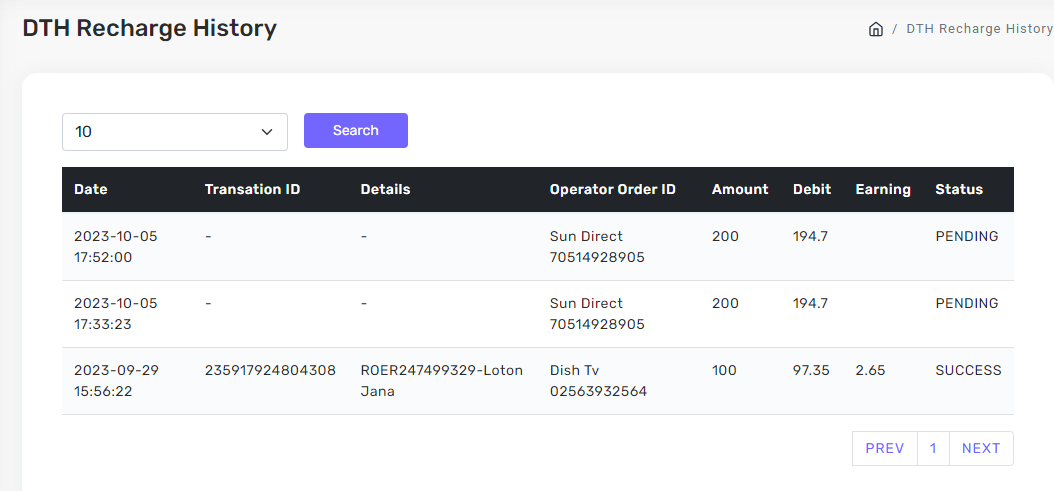Select page 1 in the pagination

pos(932,448)
